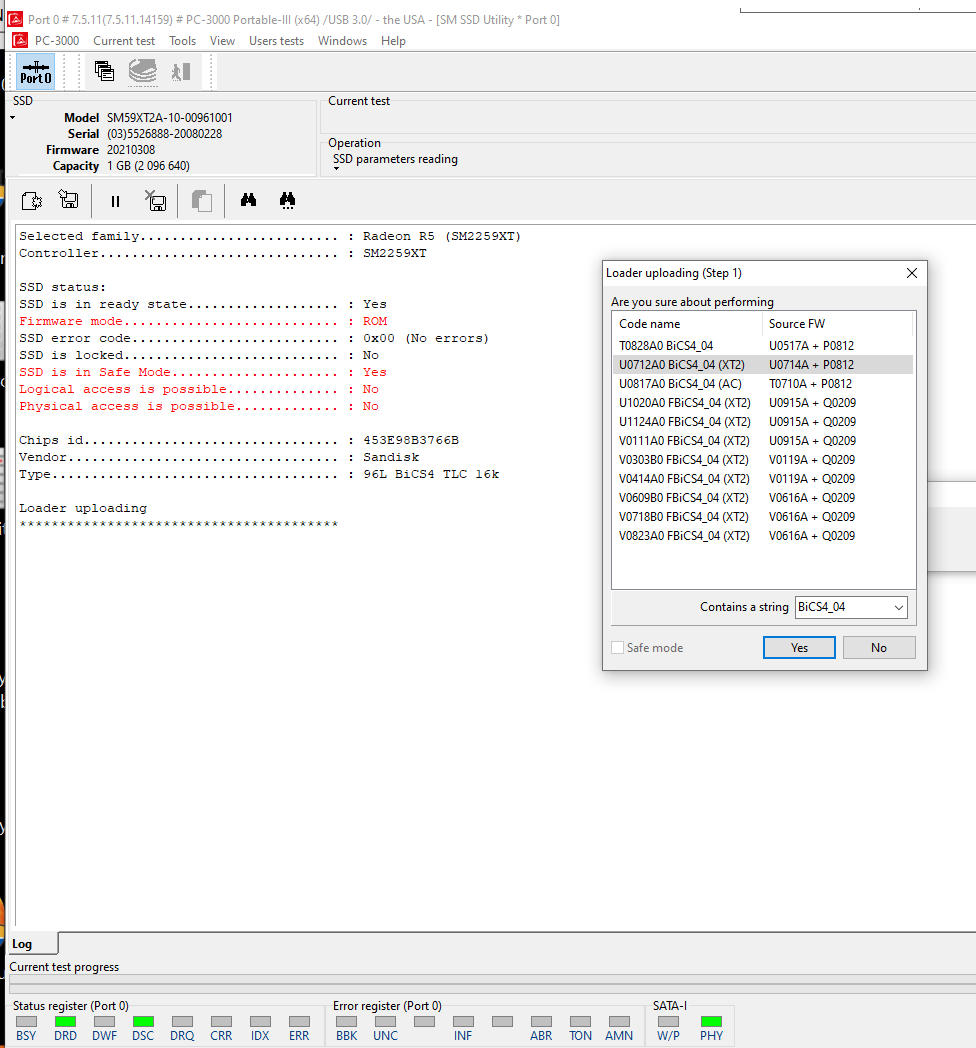Click the Chips id 453E98B3766B value
The height and width of the screenshot is (1048, 976).
click(411, 440)
